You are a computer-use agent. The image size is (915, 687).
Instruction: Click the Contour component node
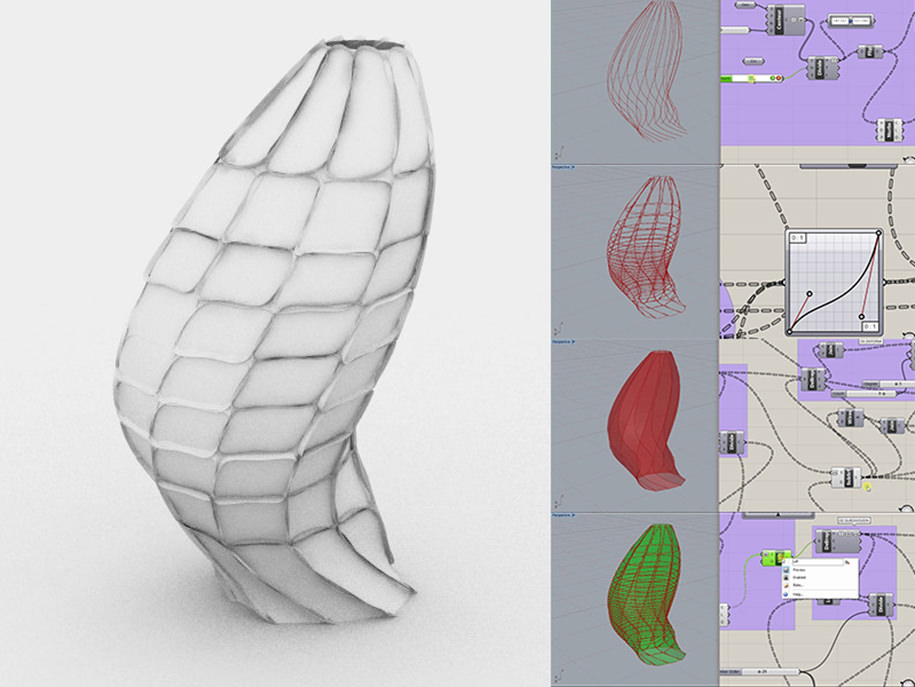pyautogui.click(x=781, y=19)
